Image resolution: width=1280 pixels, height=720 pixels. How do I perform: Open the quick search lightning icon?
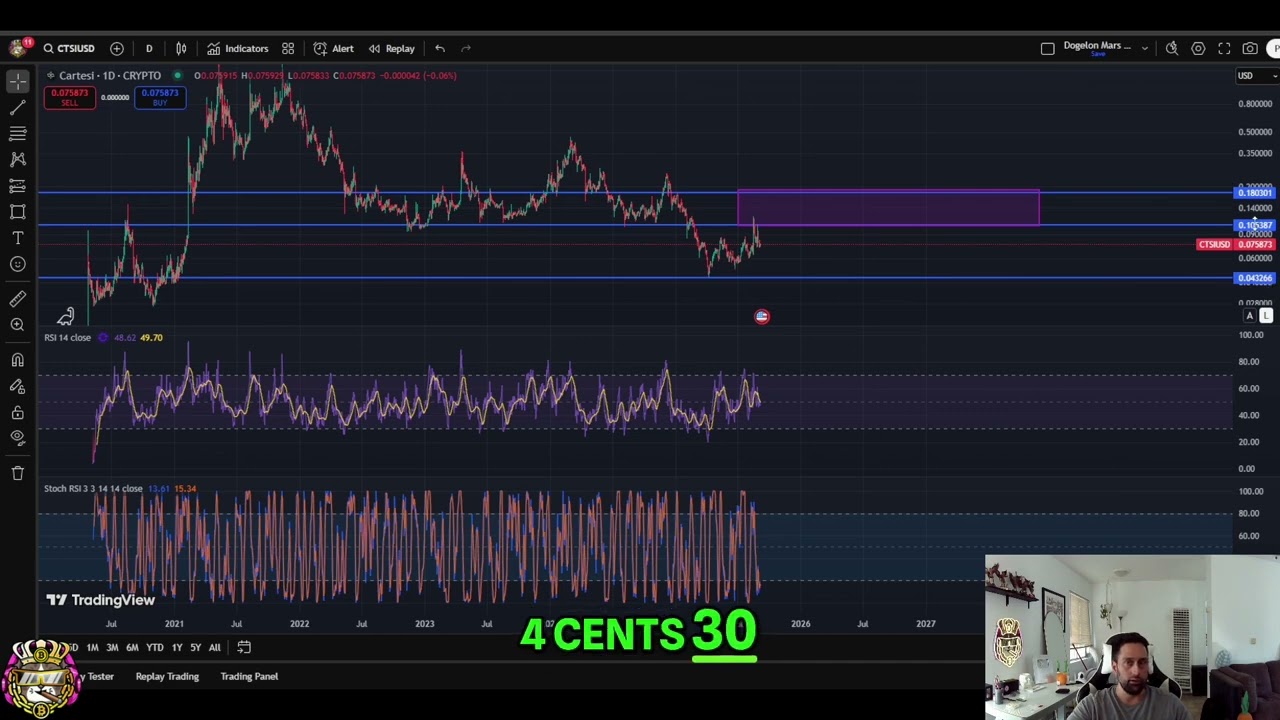1172,48
